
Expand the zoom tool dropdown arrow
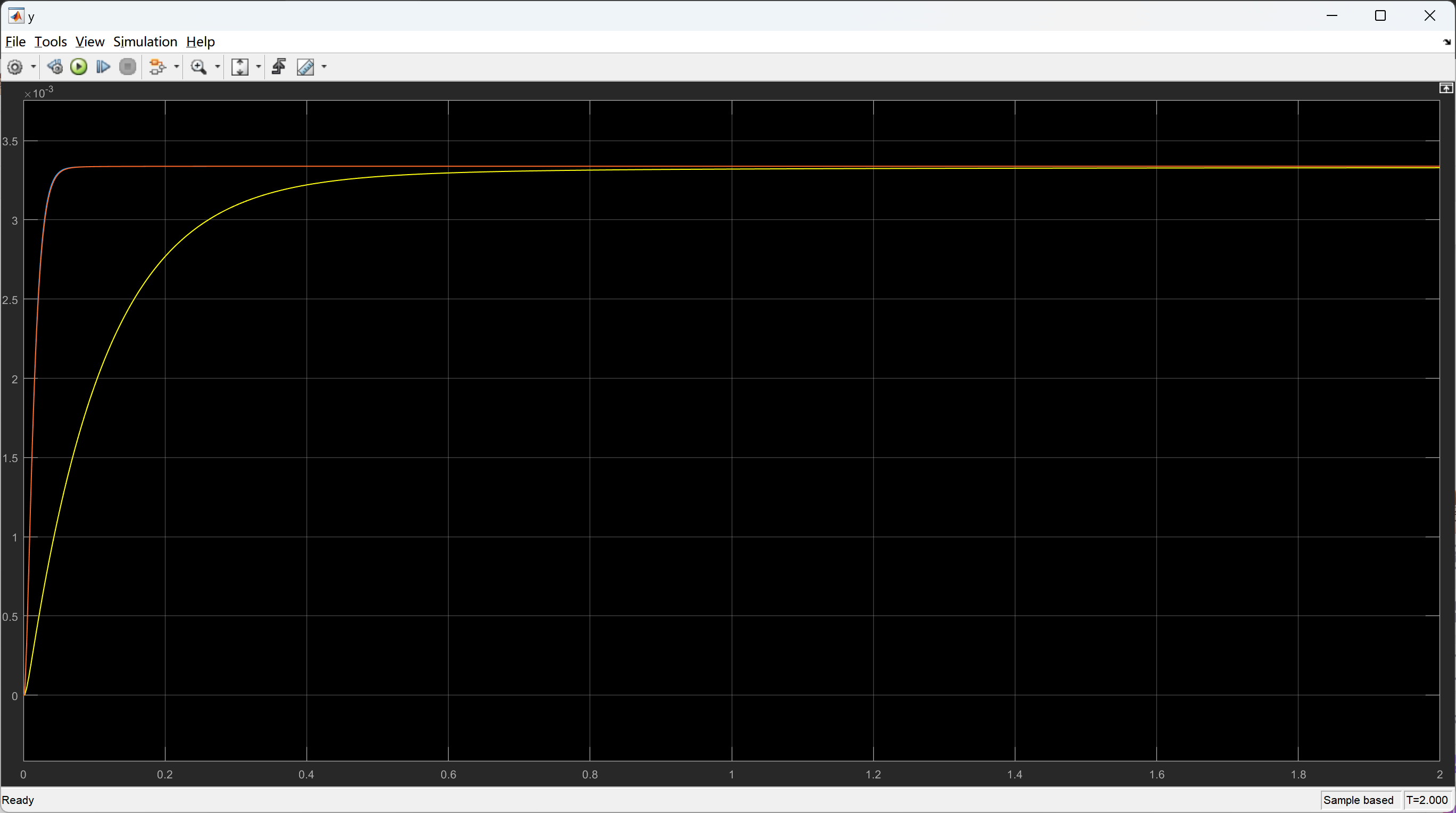coord(218,67)
